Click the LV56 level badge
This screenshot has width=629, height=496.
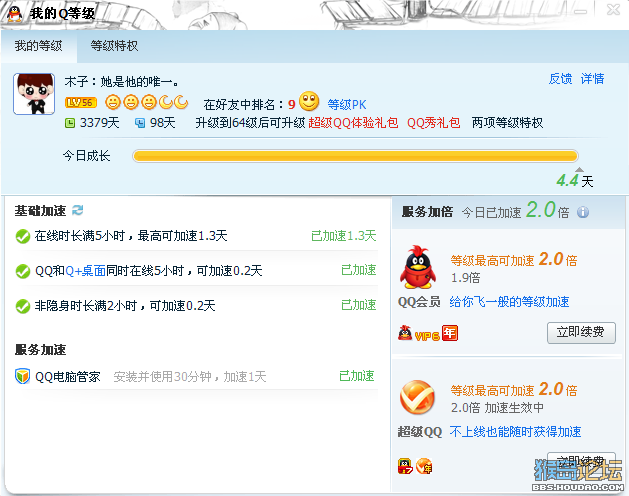[81, 103]
